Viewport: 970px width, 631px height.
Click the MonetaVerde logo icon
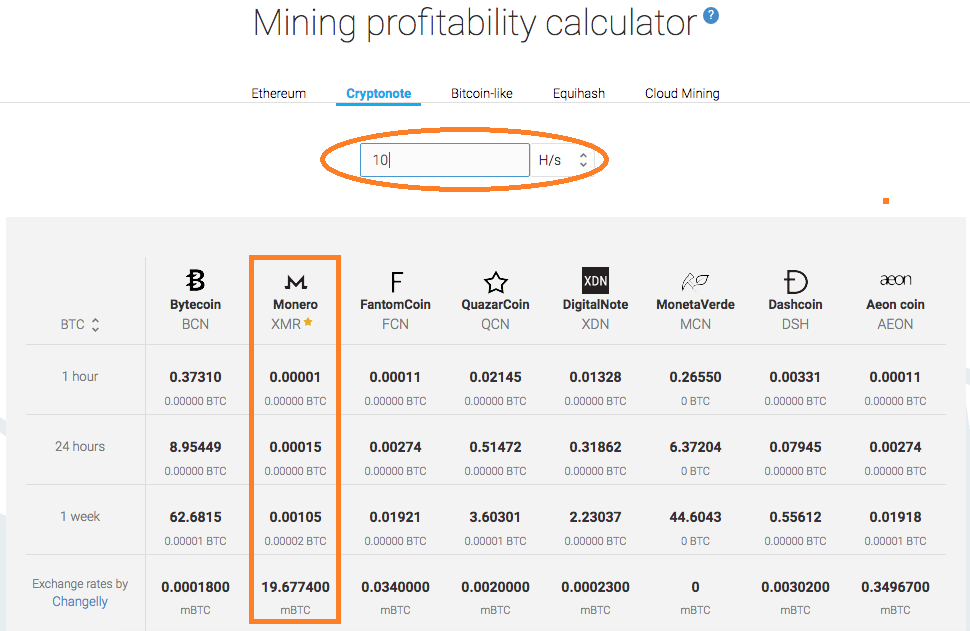click(x=695, y=281)
